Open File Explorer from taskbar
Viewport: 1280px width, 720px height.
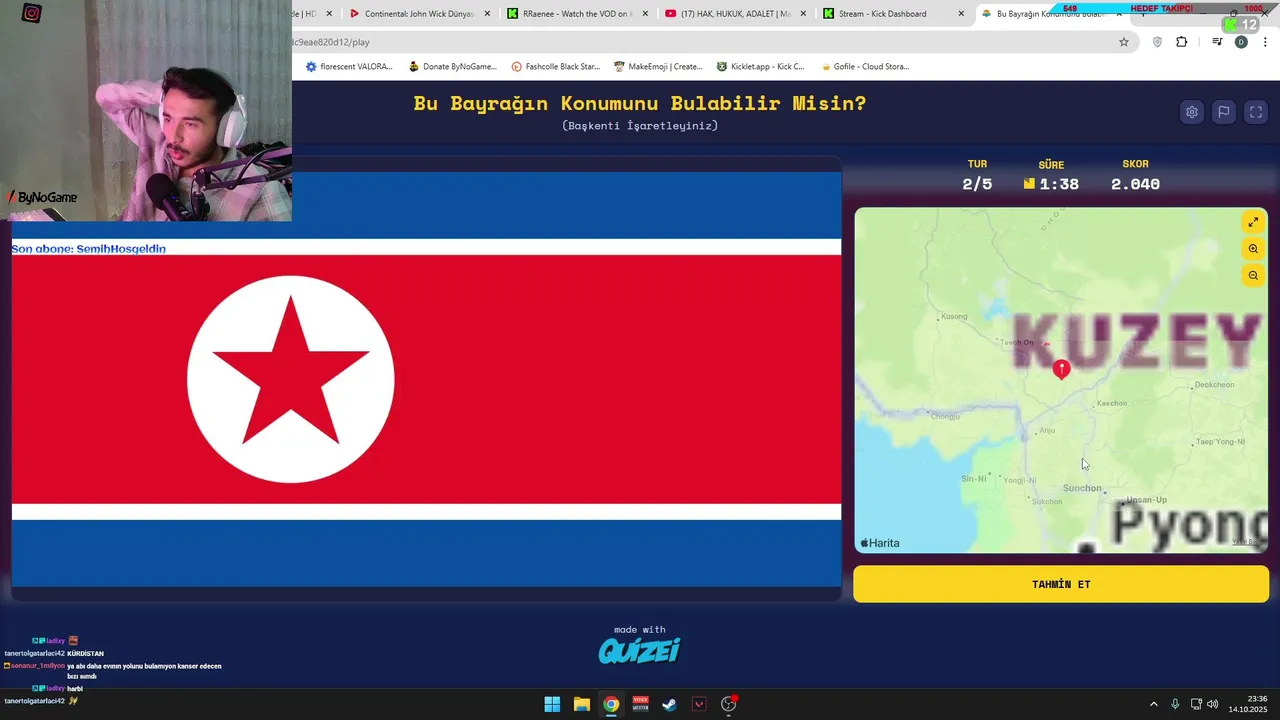[581, 704]
